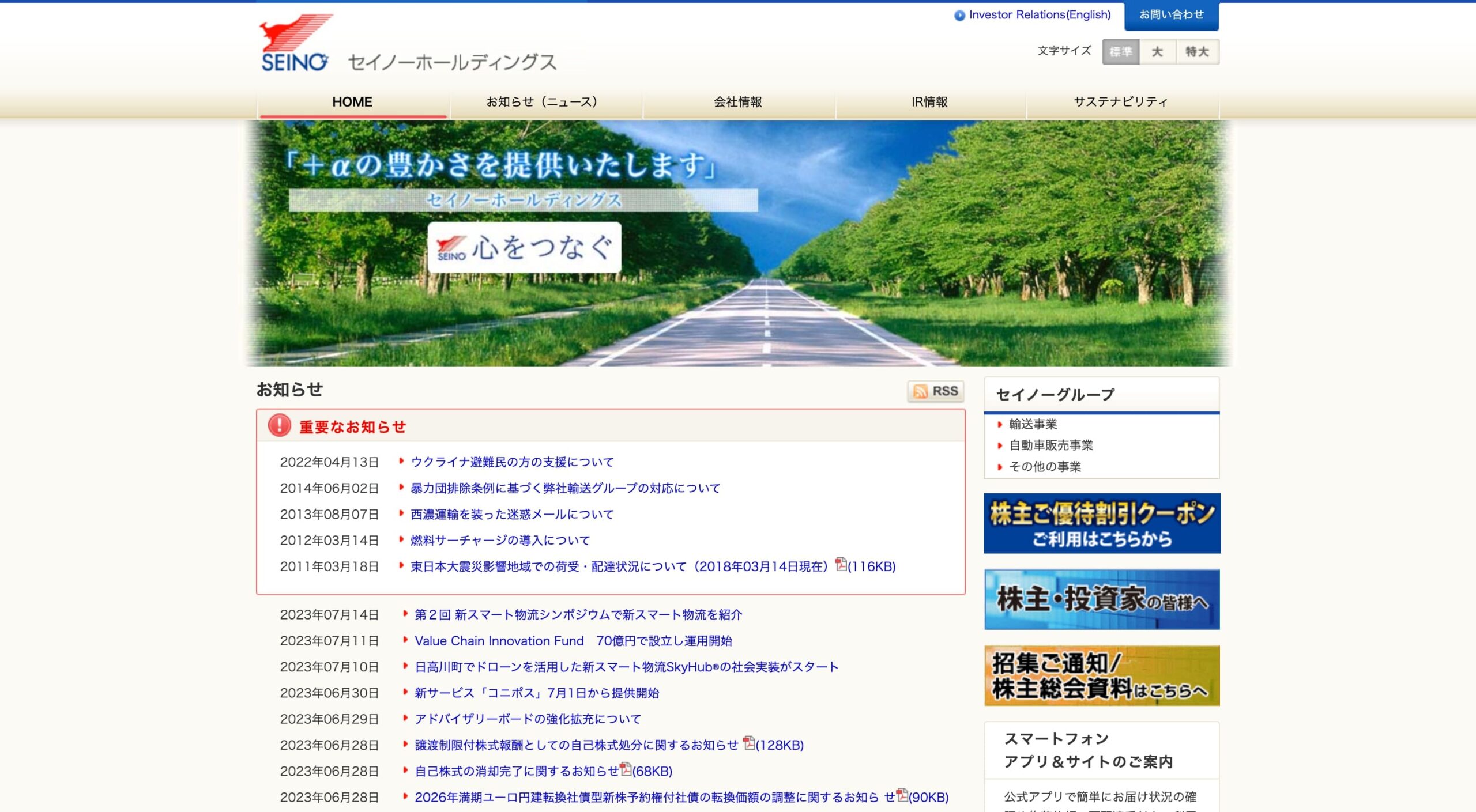Click the PDF icon beside 2026年満期ユーロ円建 notice
The height and width of the screenshot is (812, 1476).
coord(902,794)
